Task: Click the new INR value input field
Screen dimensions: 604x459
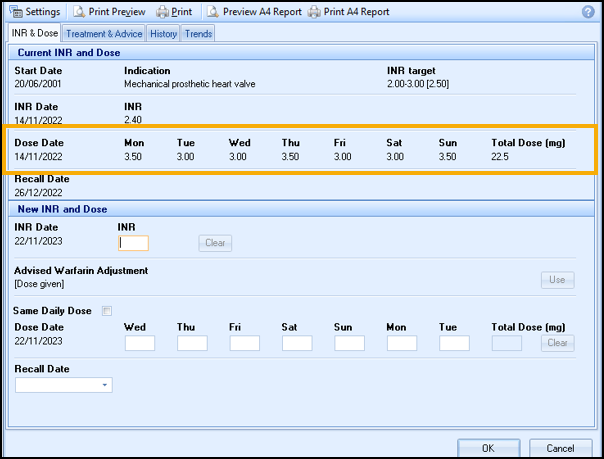Action: 133,243
